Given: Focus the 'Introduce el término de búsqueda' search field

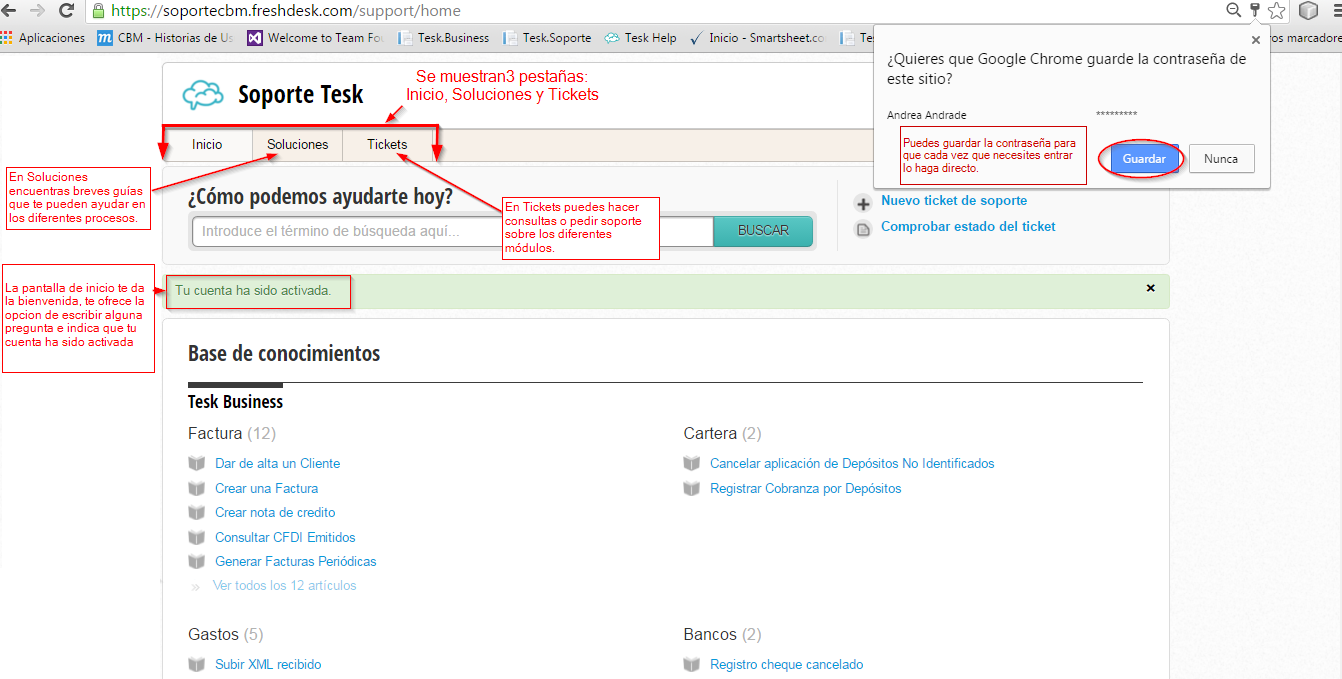Looking at the screenshot, I should click(452, 231).
